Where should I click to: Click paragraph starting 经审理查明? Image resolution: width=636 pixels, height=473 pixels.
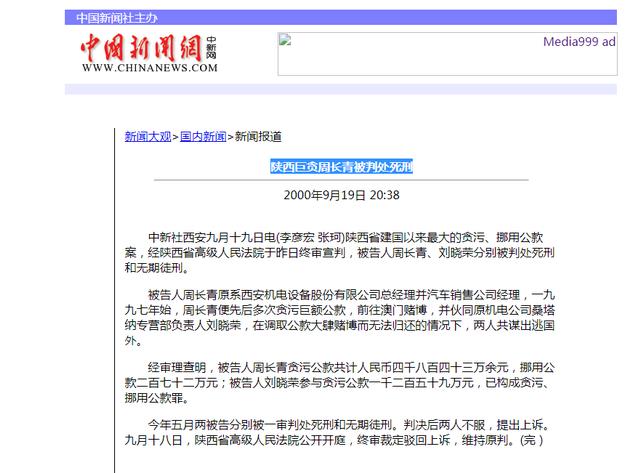(340, 383)
